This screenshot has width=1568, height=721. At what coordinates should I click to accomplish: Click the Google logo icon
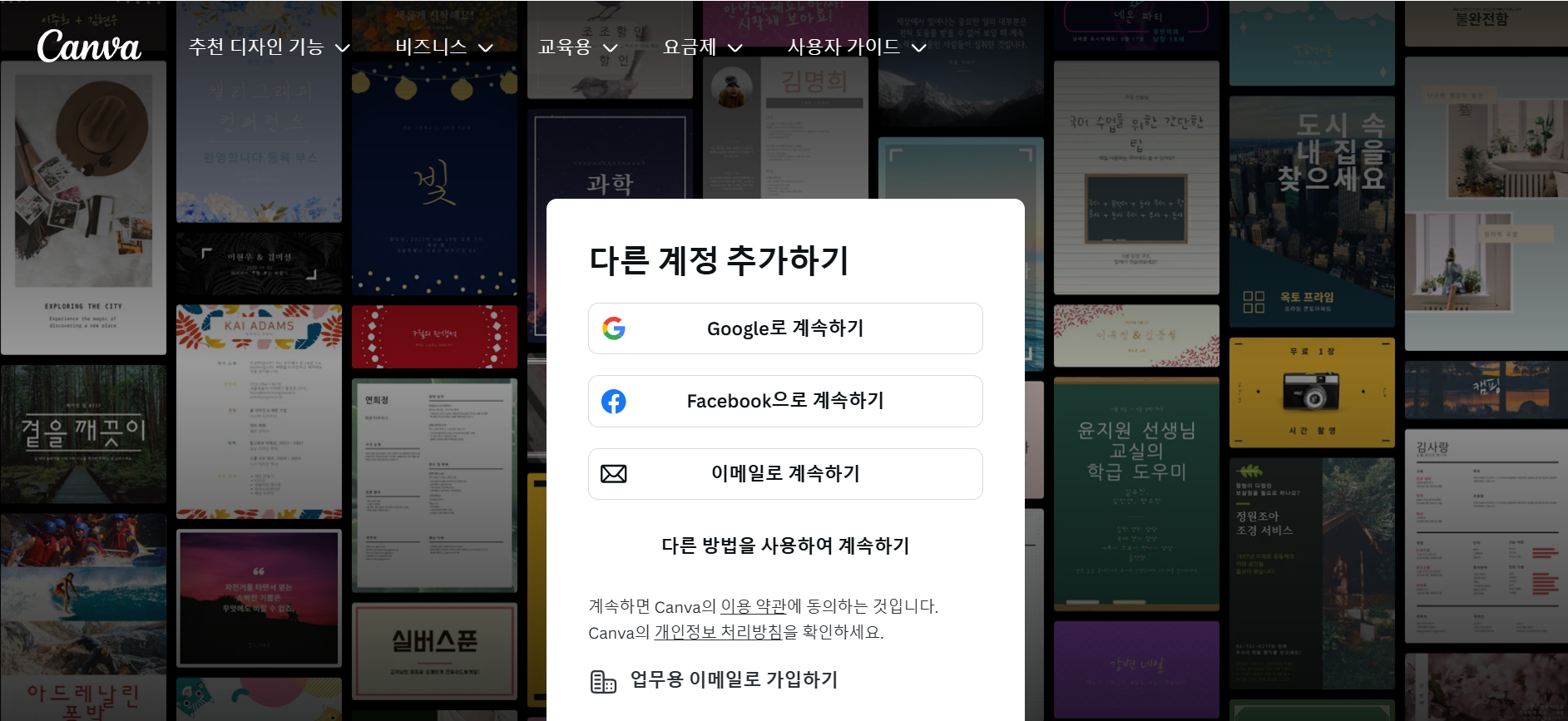[614, 328]
